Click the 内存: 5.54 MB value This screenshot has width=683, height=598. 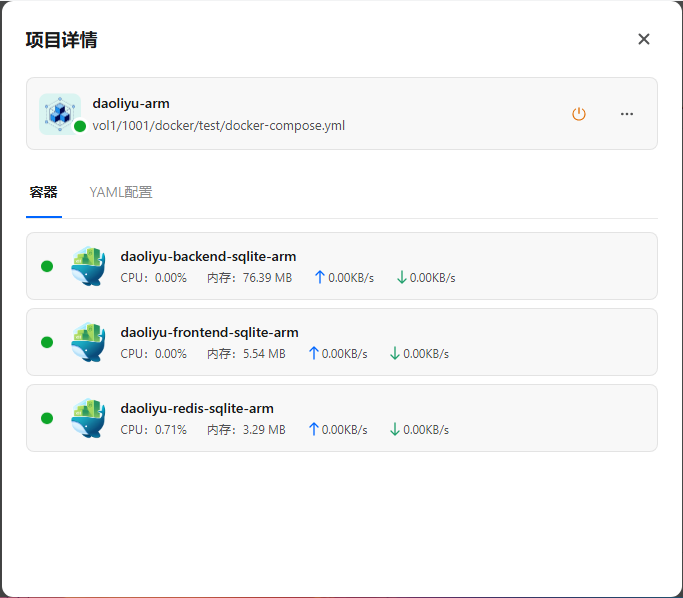pos(246,354)
